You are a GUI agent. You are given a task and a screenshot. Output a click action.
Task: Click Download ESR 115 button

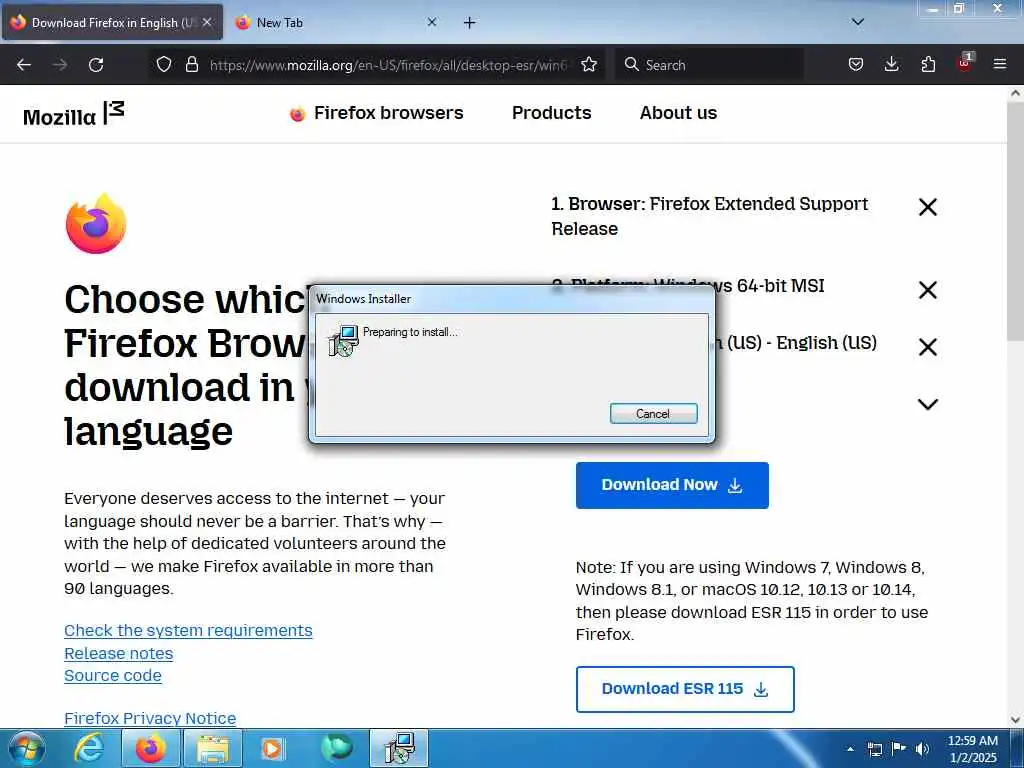coord(685,689)
